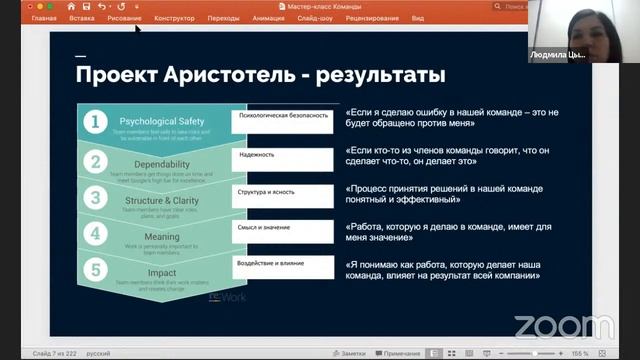Viewport: 640px width, 360px height.
Task: Click the 'Structure & Clarity' heading in graphic
Action: 162,200
